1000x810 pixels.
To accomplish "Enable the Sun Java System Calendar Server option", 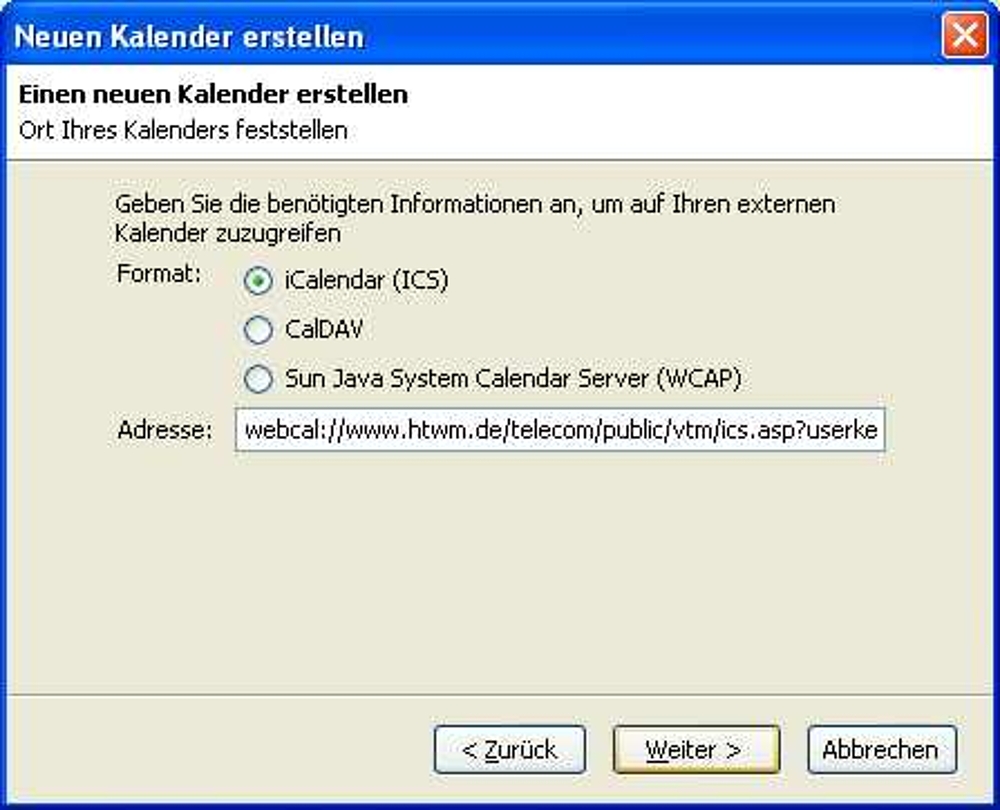I will click(258, 379).
